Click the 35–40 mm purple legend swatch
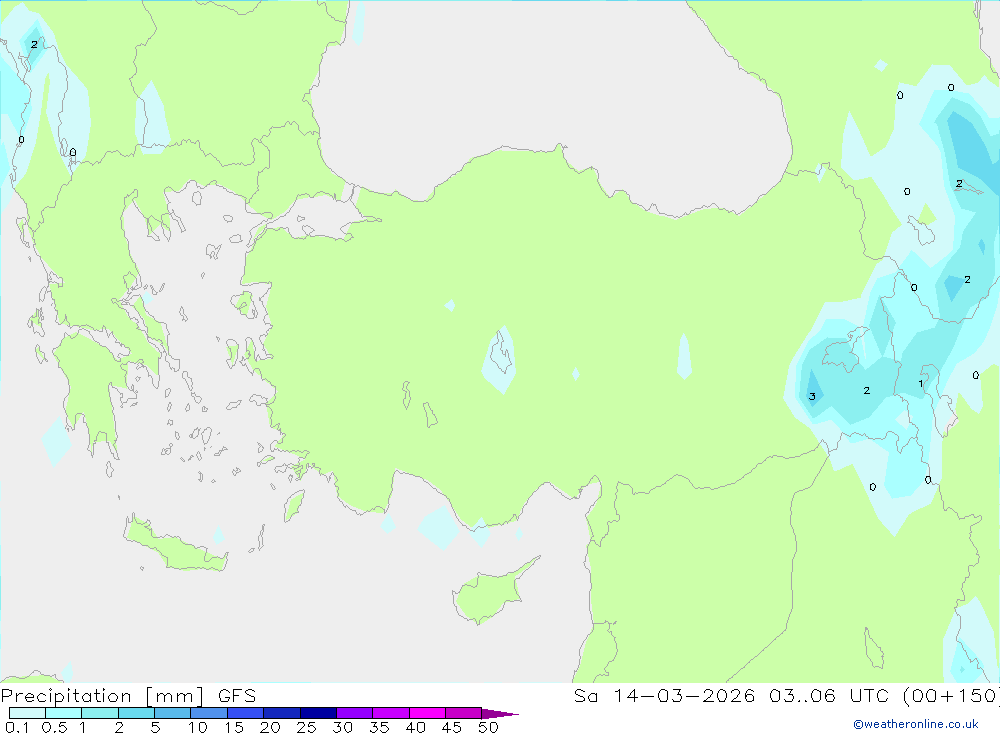Screen dimensions: 1000x733 point(391,713)
